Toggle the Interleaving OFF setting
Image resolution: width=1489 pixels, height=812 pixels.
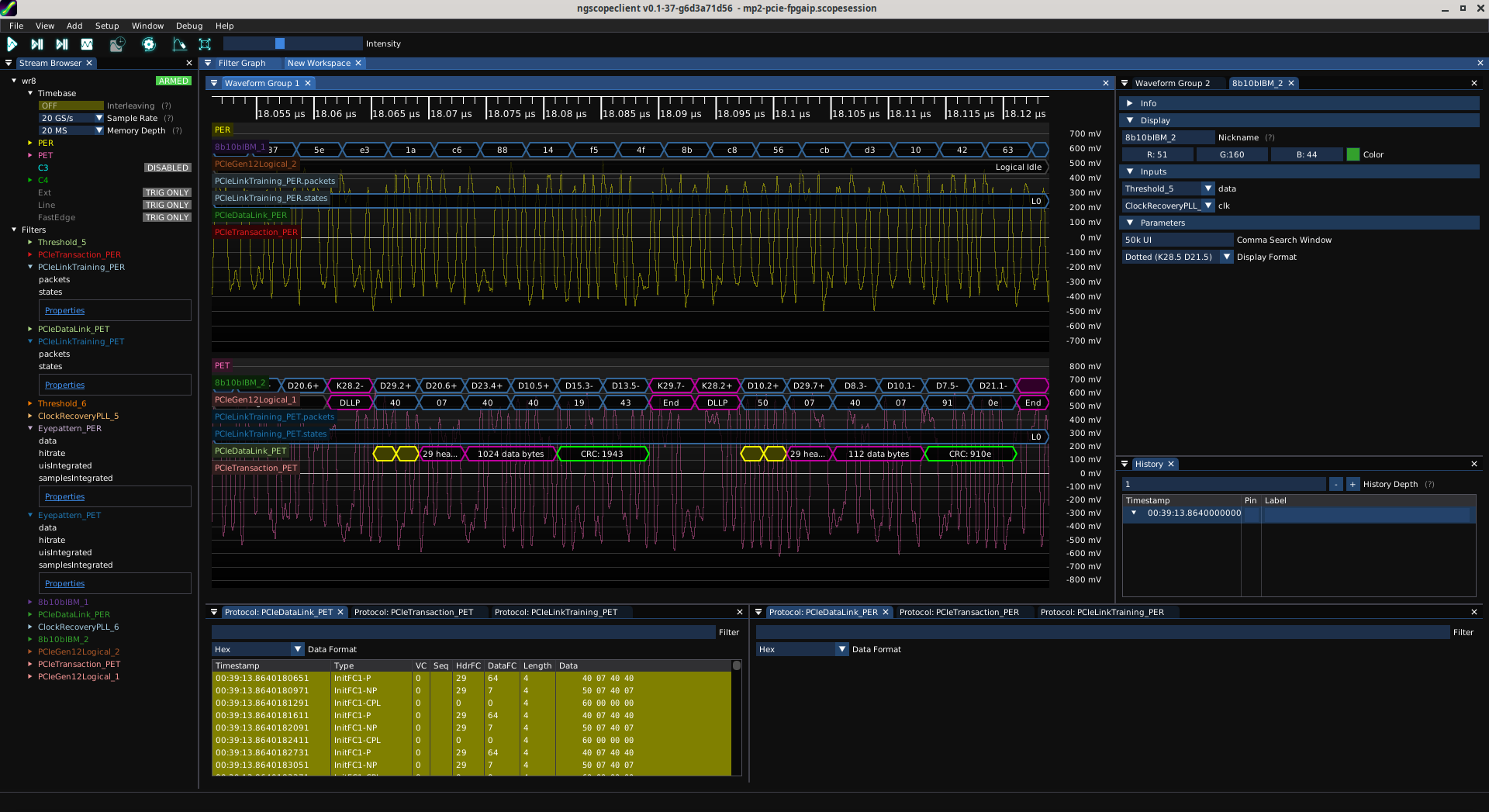(x=71, y=105)
